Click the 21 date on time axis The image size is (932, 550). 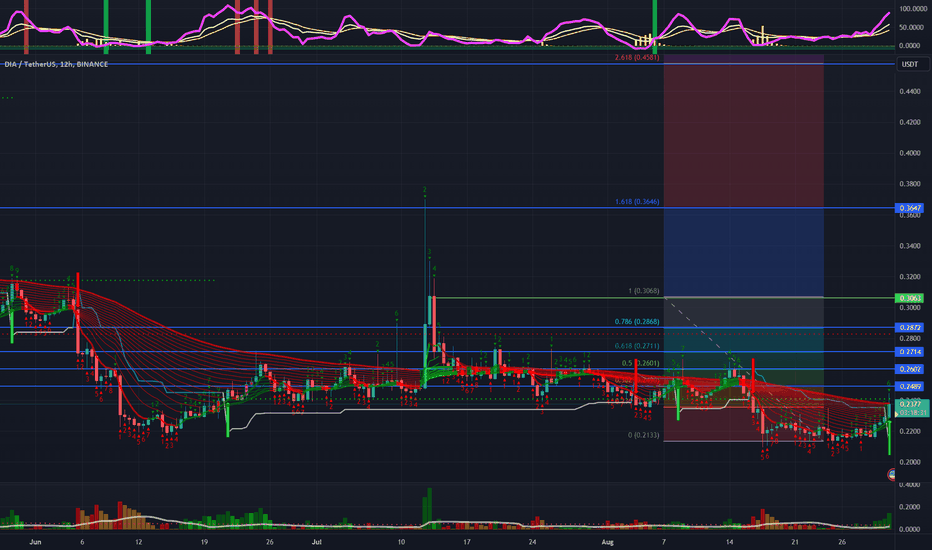point(795,542)
